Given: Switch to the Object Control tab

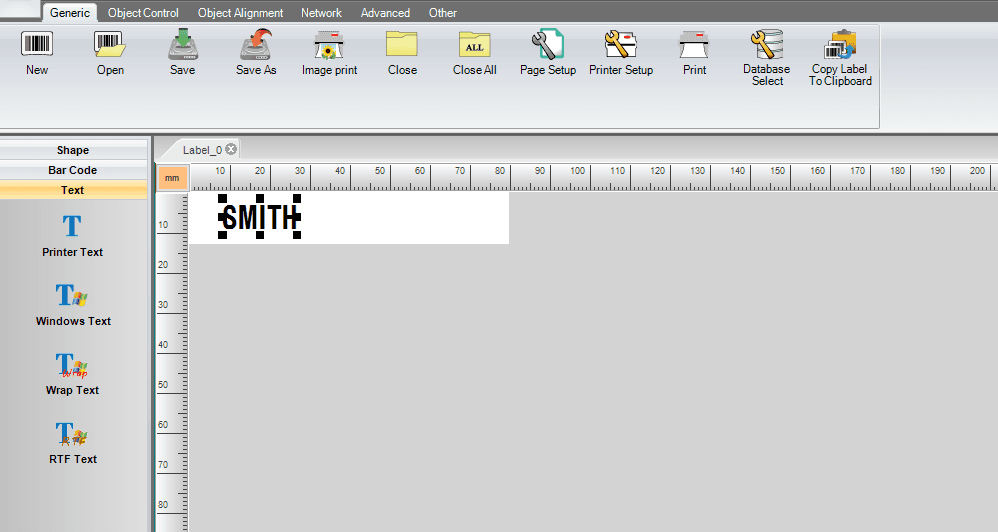Looking at the screenshot, I should tap(143, 13).
